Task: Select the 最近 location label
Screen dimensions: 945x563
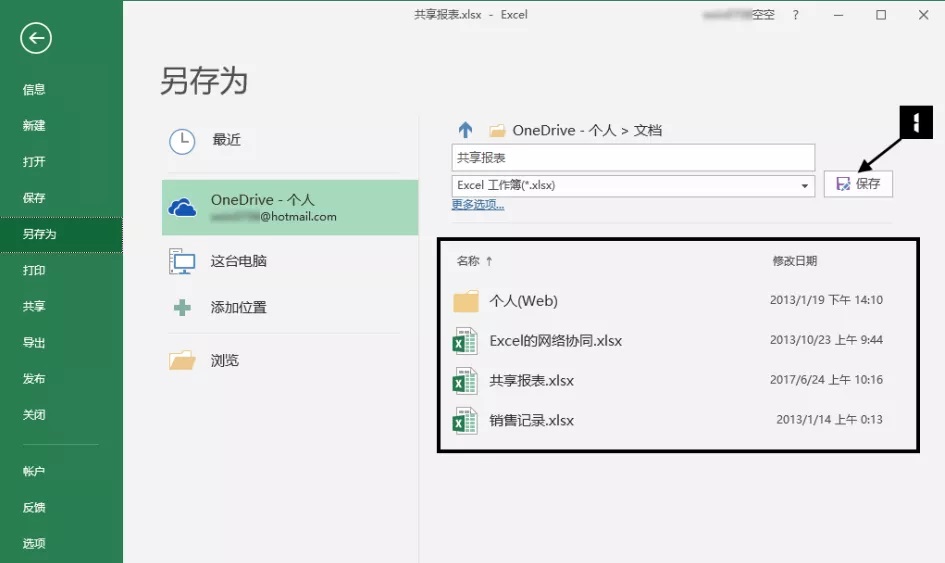Action: 227,140
